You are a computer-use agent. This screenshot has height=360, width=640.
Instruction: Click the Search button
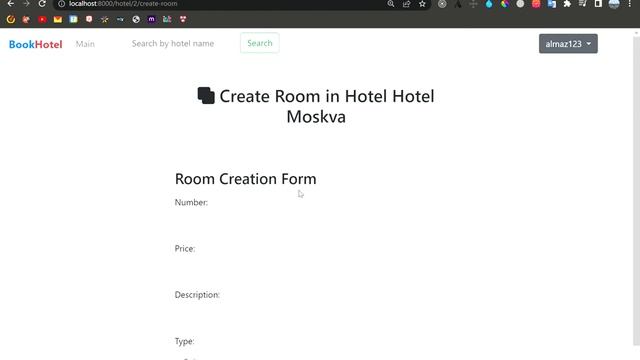point(260,43)
